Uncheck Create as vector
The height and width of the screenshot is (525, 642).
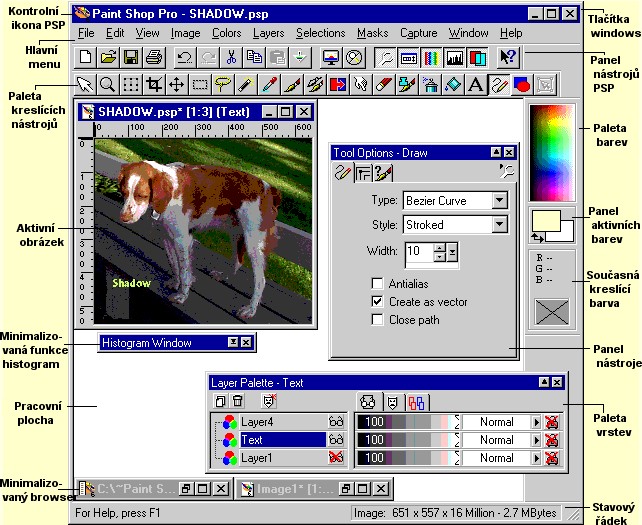[377, 301]
